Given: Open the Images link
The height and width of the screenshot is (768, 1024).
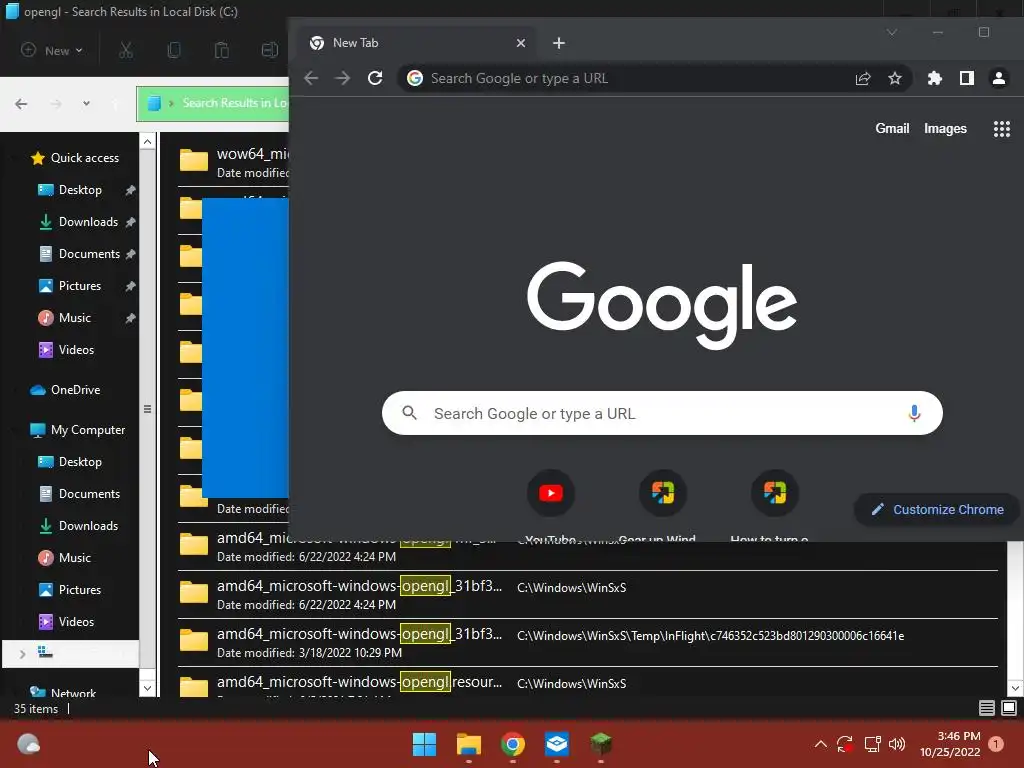Looking at the screenshot, I should (x=945, y=129).
